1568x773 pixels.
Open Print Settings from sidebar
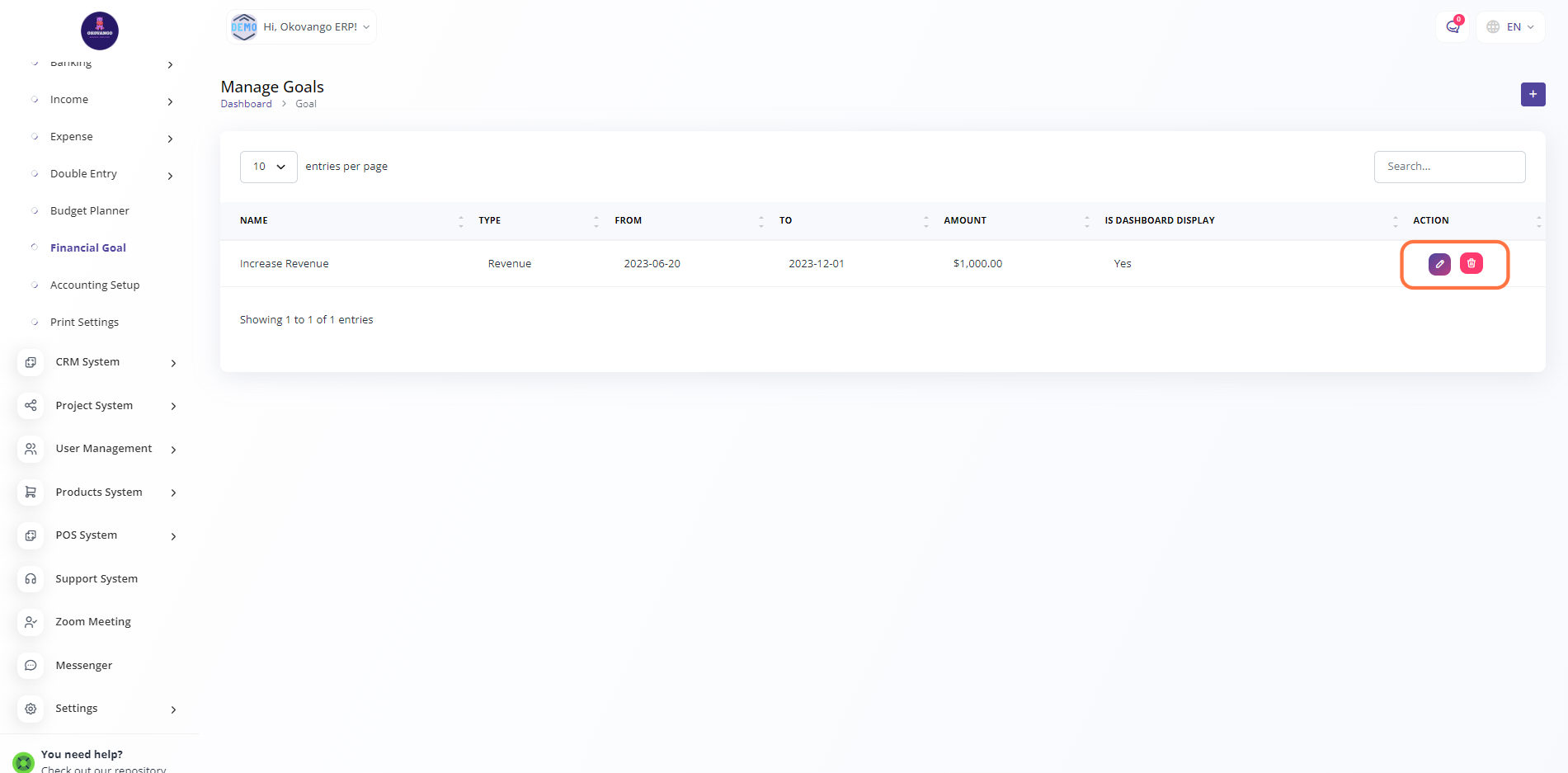[x=84, y=323]
